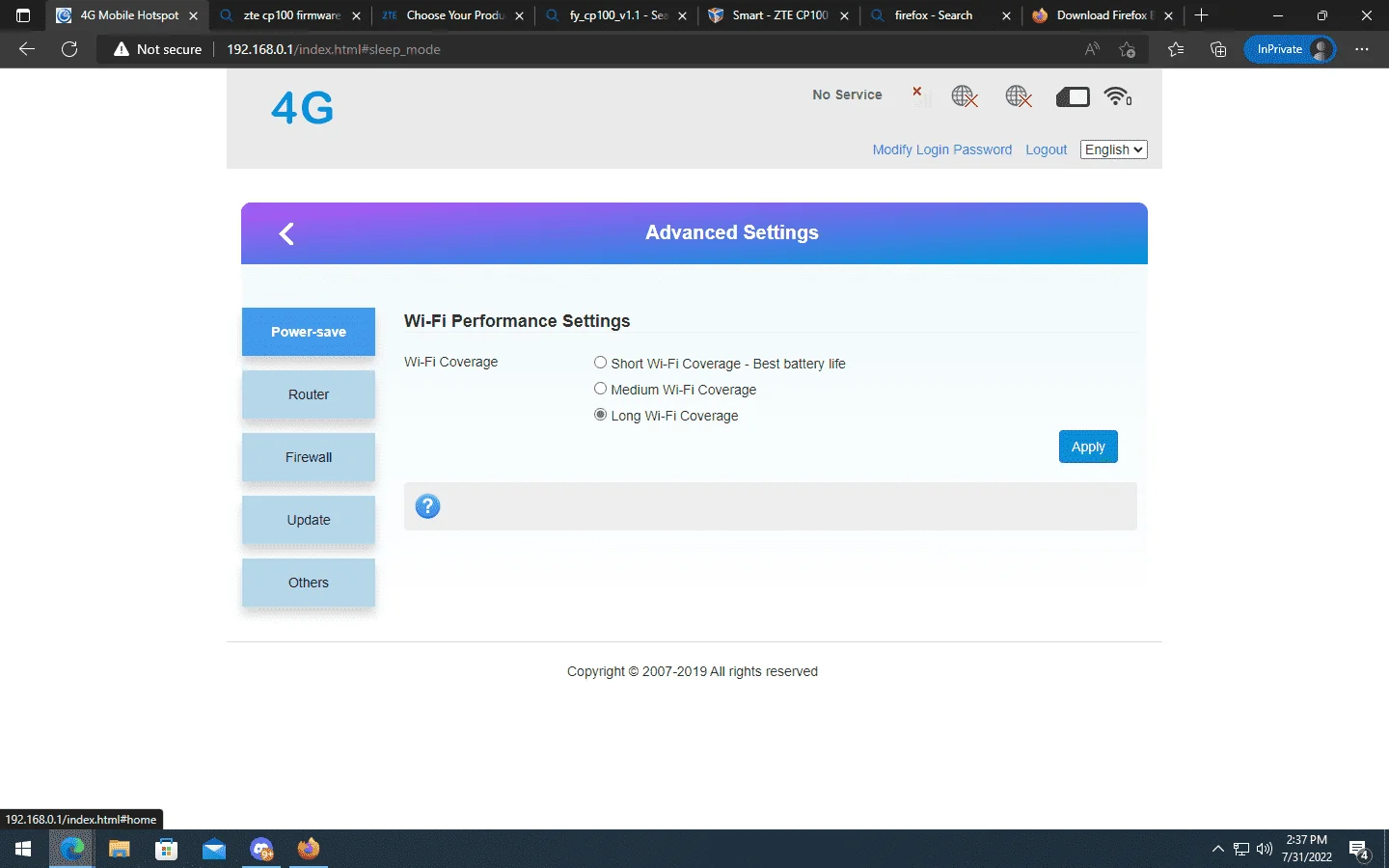Screen dimensions: 1389x868
Task: Open the notification center icon
Action: pos(1360,850)
